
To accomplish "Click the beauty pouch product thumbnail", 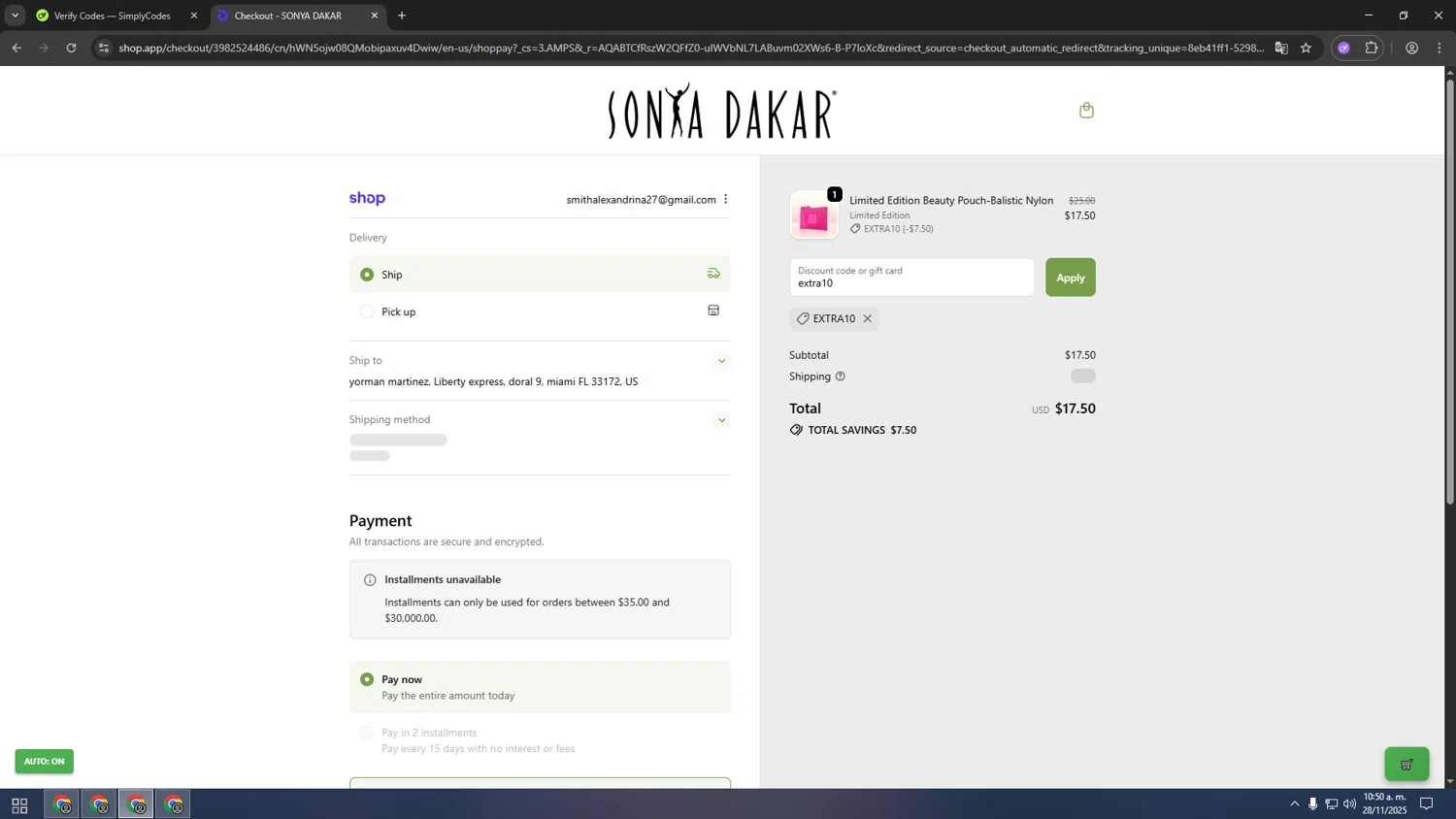I will click(813, 215).
